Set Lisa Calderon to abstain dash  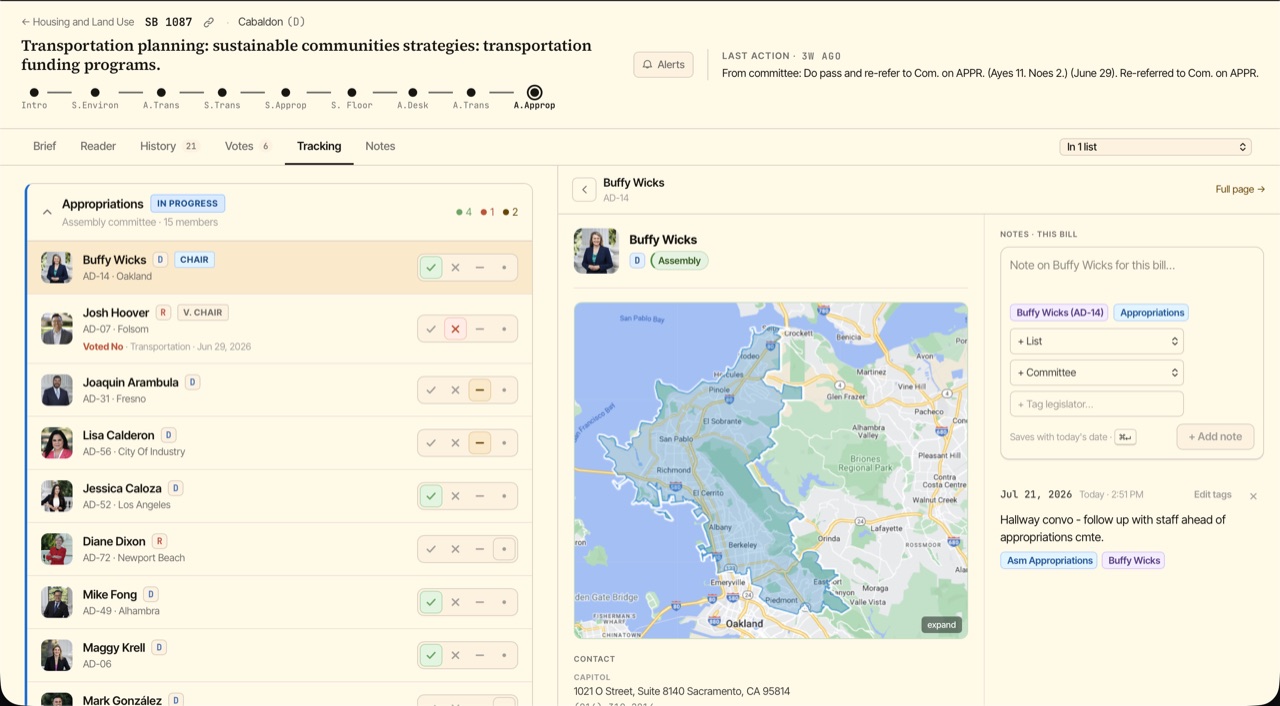pyautogui.click(x=480, y=443)
